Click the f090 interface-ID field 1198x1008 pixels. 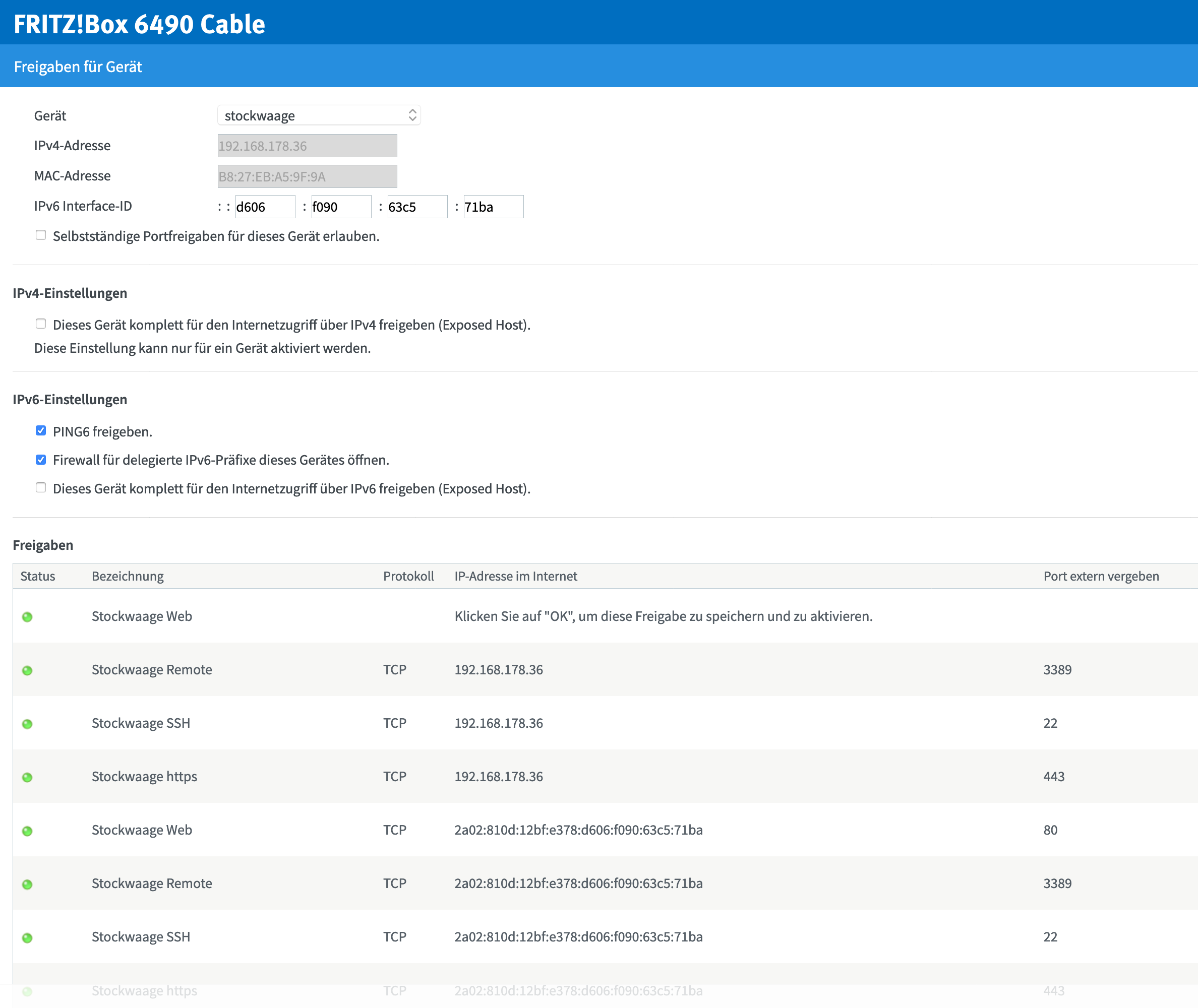pyautogui.click(x=341, y=207)
